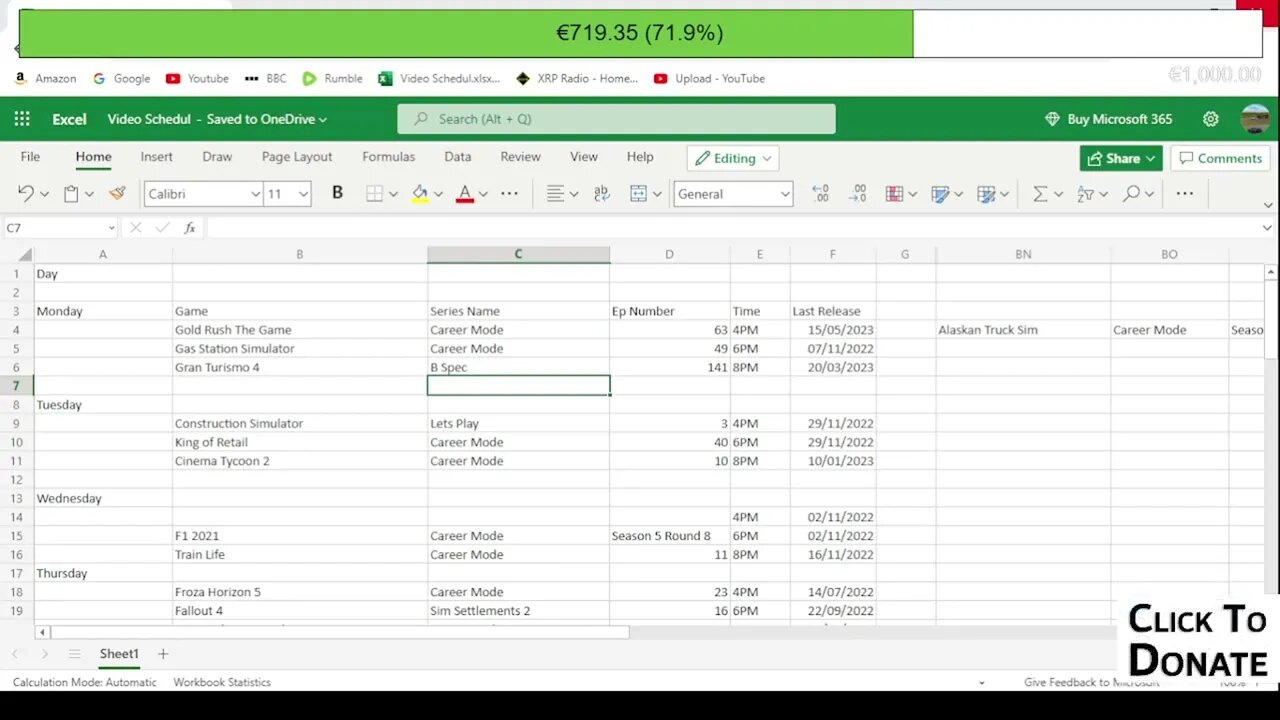The height and width of the screenshot is (720, 1280).
Task: Click the Select All corner triangle
Action: tap(25, 255)
